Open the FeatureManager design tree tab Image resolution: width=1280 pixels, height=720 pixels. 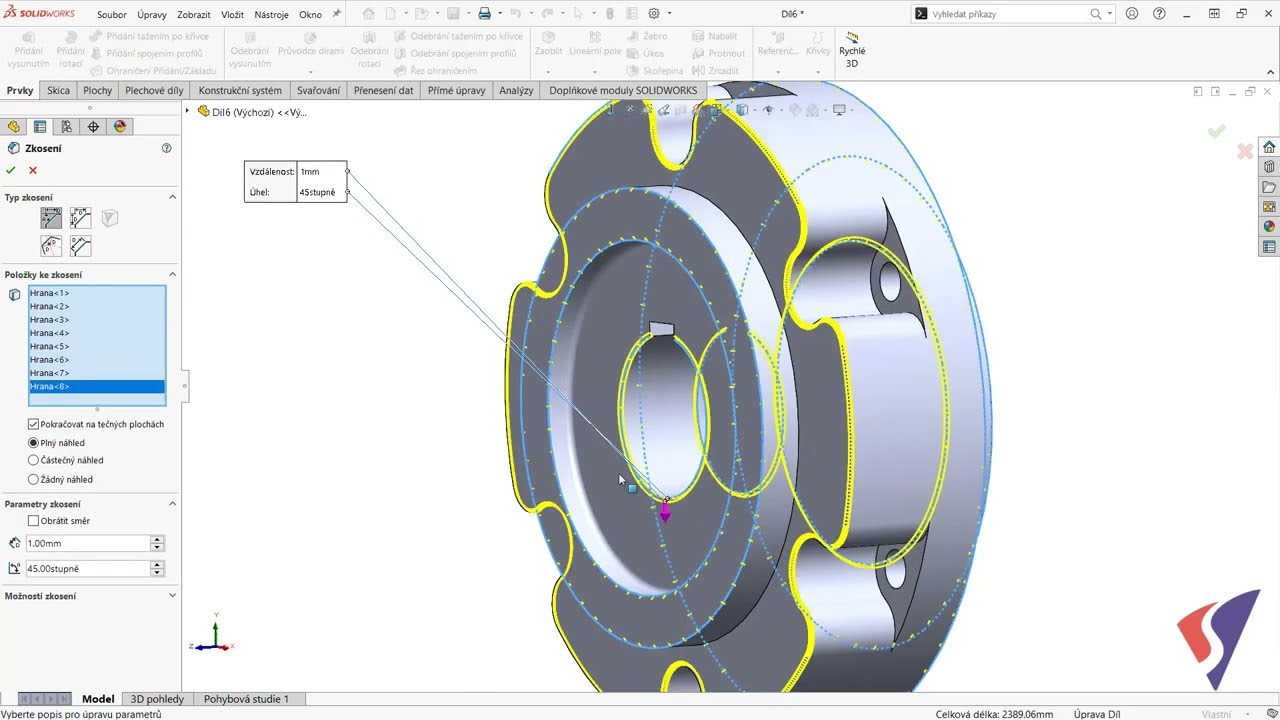tap(13, 127)
